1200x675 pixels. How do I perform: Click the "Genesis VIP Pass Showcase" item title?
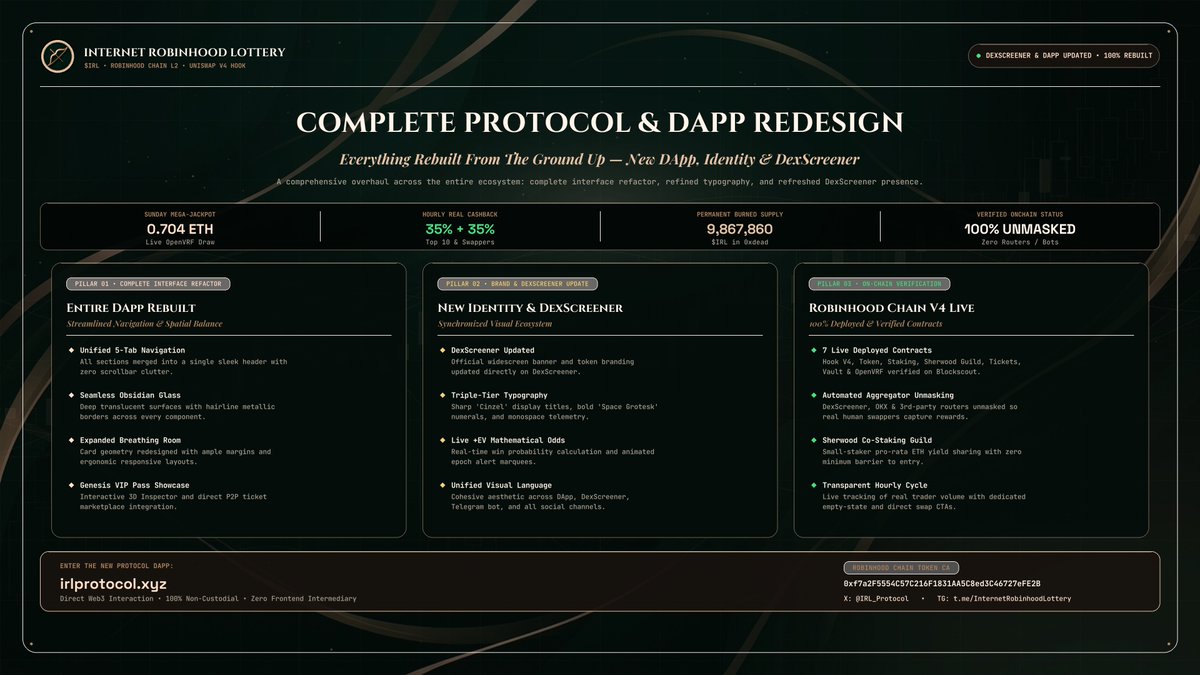click(134, 486)
